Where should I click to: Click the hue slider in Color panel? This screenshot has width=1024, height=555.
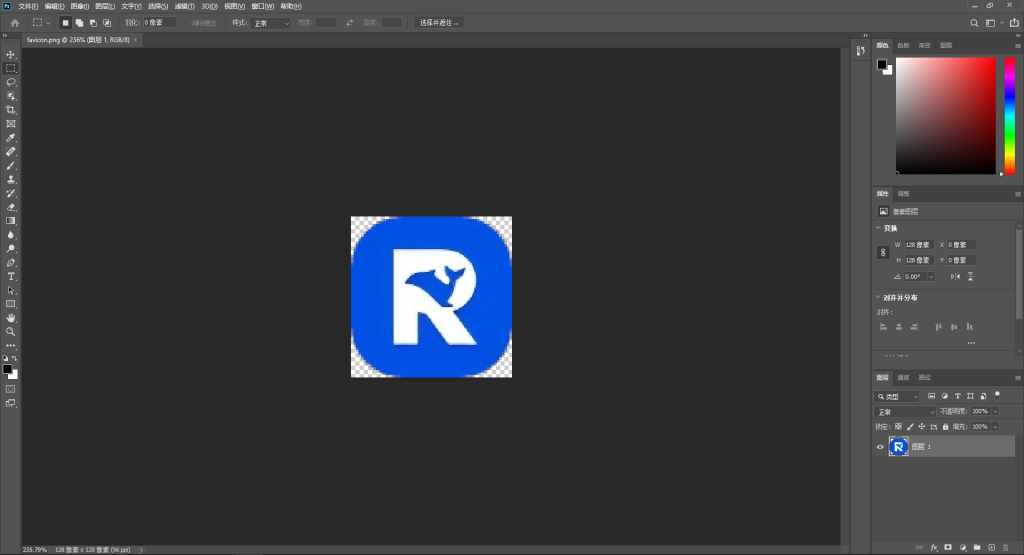point(1010,116)
